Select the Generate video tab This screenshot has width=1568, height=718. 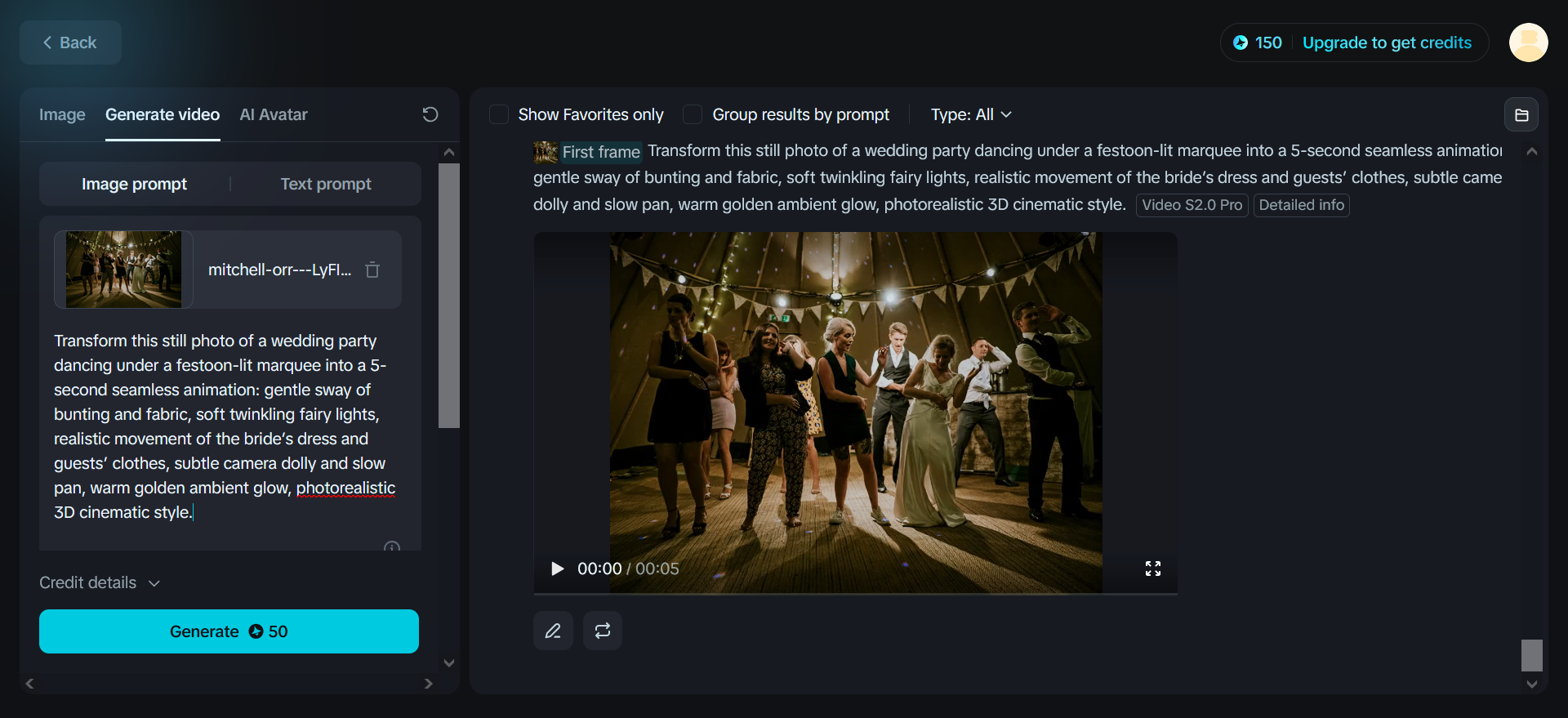tap(163, 114)
